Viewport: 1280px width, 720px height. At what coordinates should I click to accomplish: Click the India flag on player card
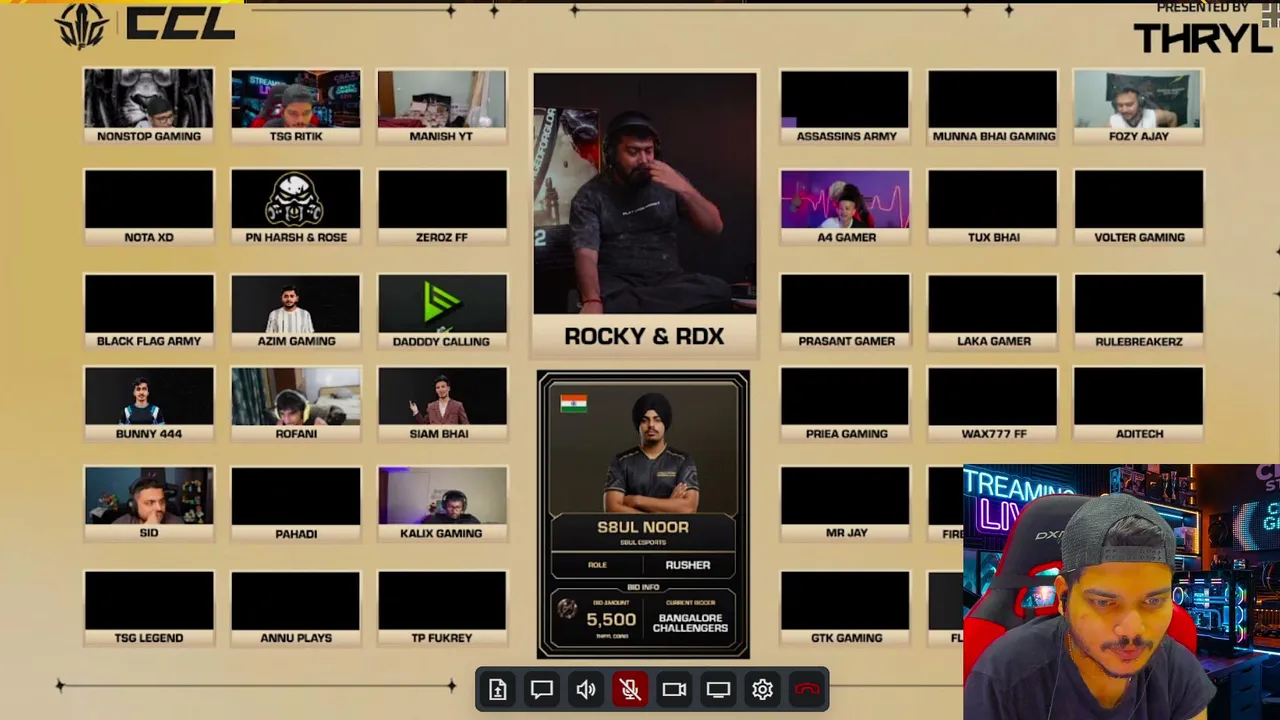tap(573, 403)
